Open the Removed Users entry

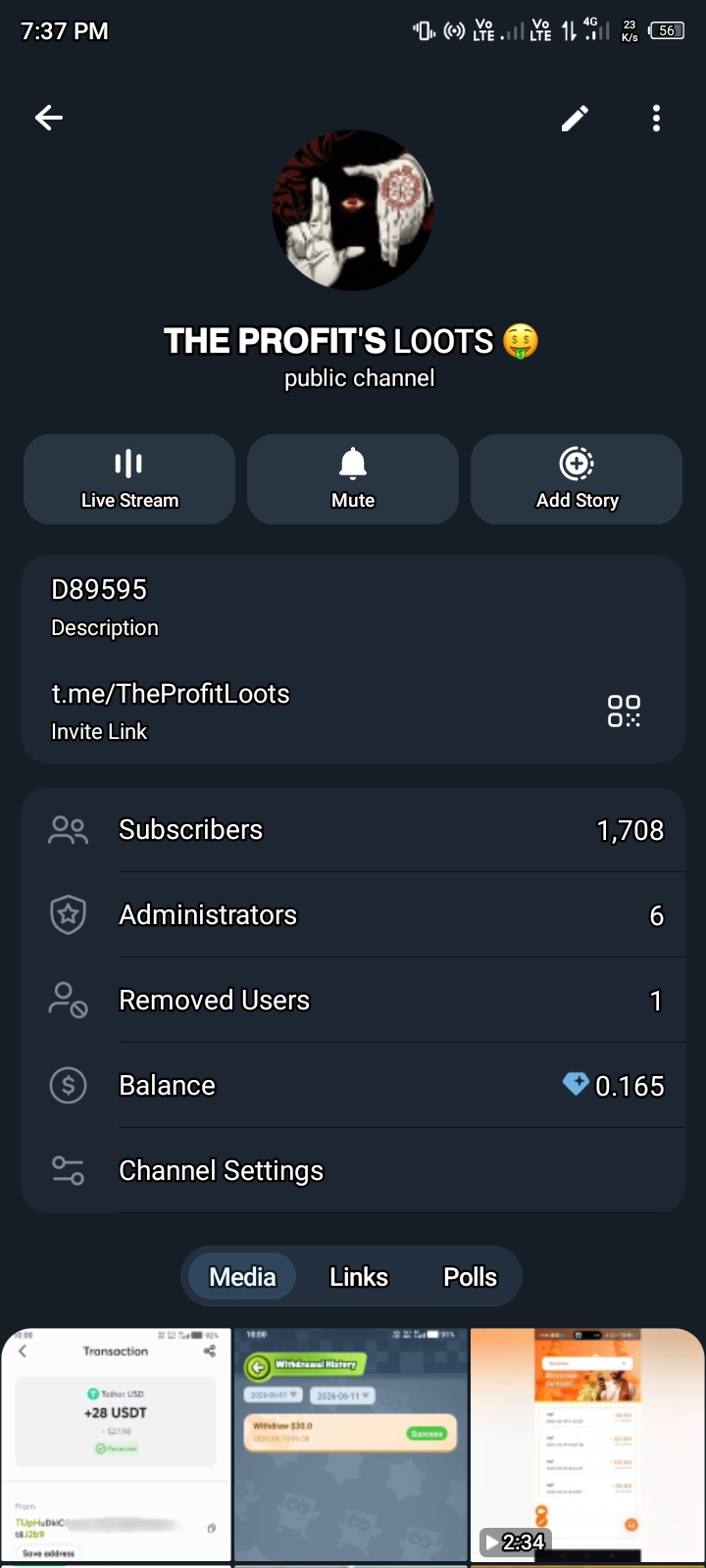353,1001
